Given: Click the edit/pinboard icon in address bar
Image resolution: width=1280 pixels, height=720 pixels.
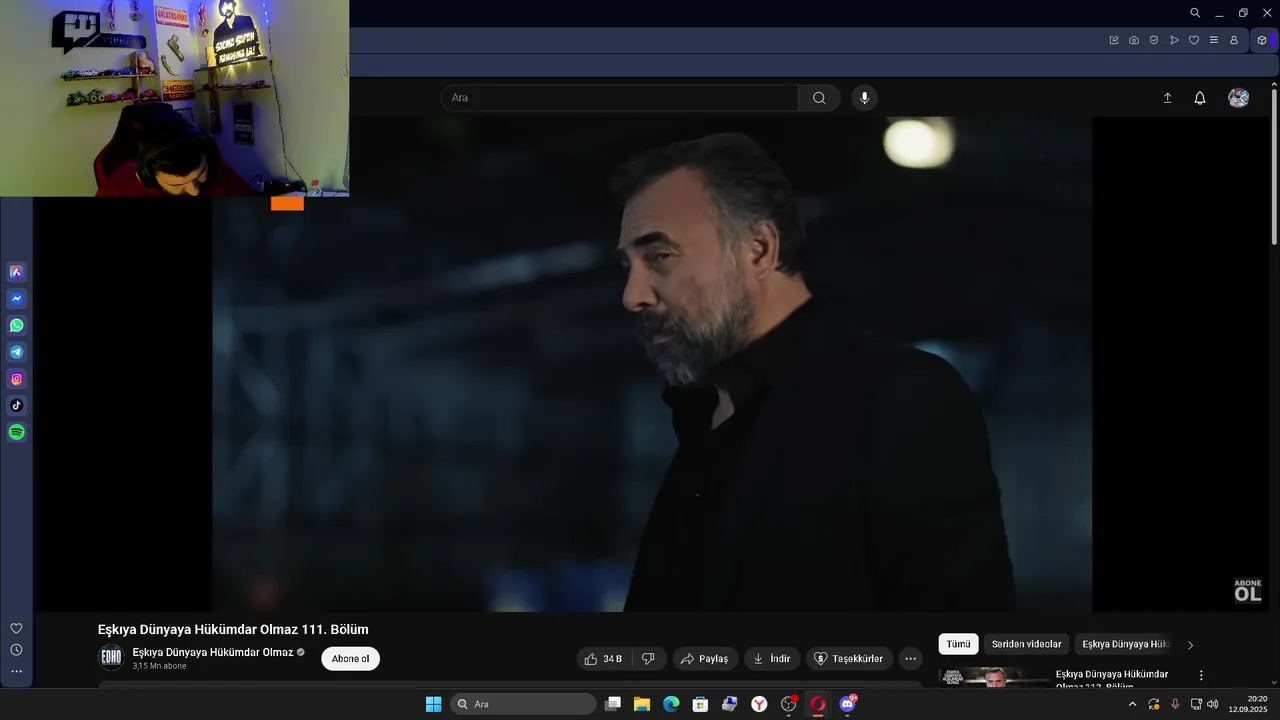Looking at the screenshot, I should click(1114, 40).
